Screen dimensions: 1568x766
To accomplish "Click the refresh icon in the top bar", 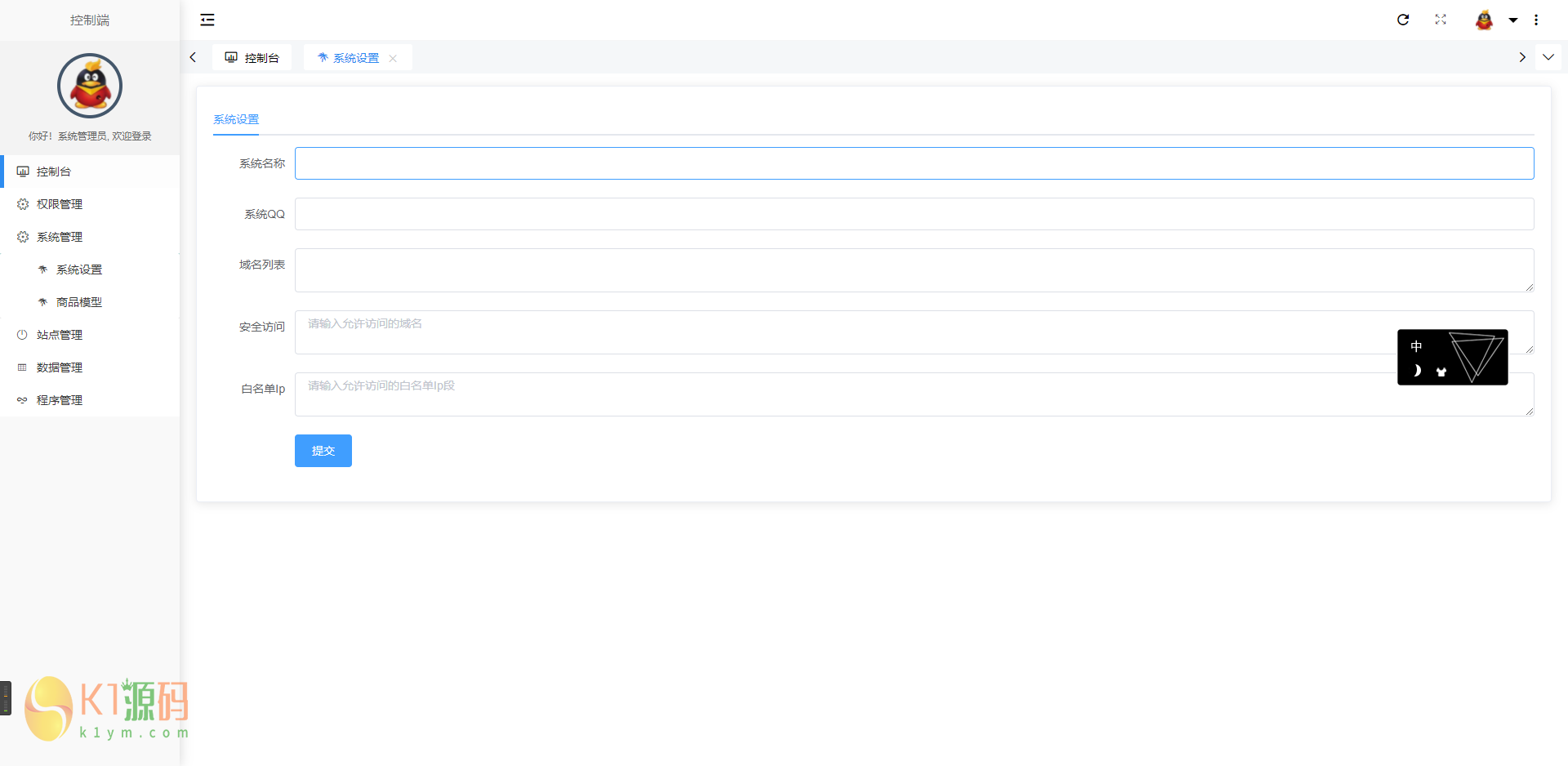I will (1403, 20).
